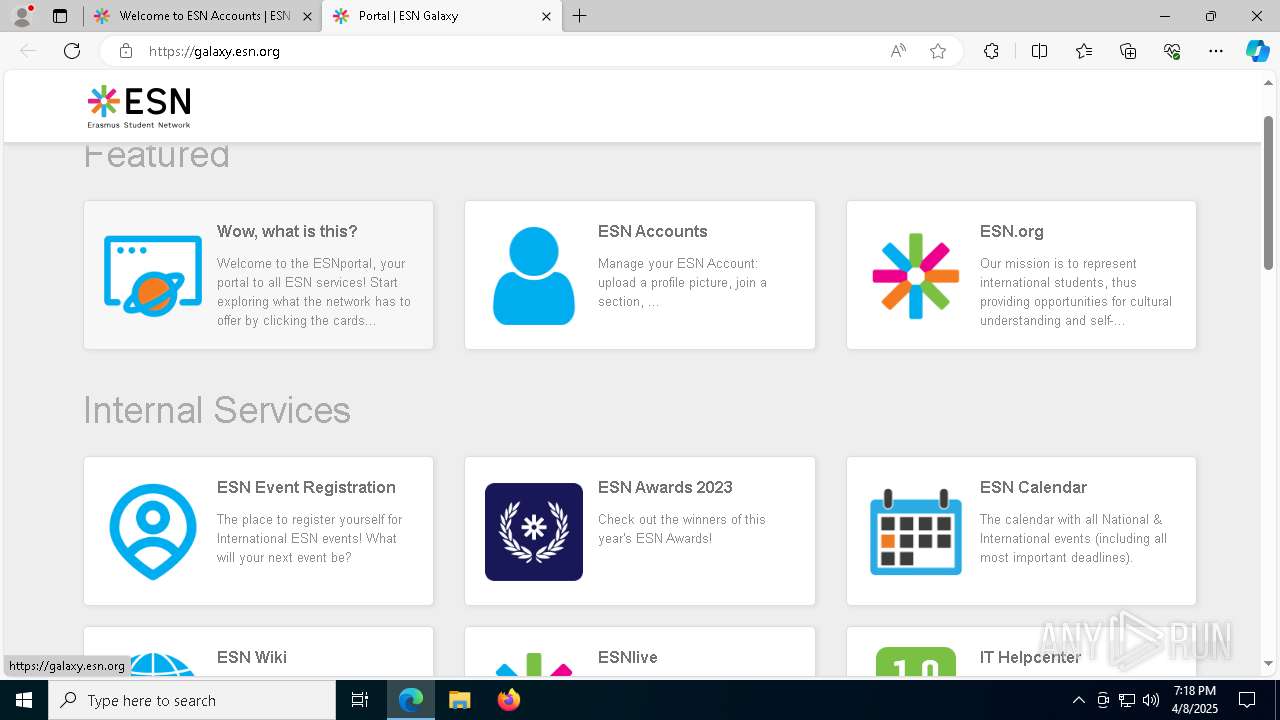Image resolution: width=1280 pixels, height=720 pixels.
Task: Click the taskbar search box
Action: (x=192, y=700)
